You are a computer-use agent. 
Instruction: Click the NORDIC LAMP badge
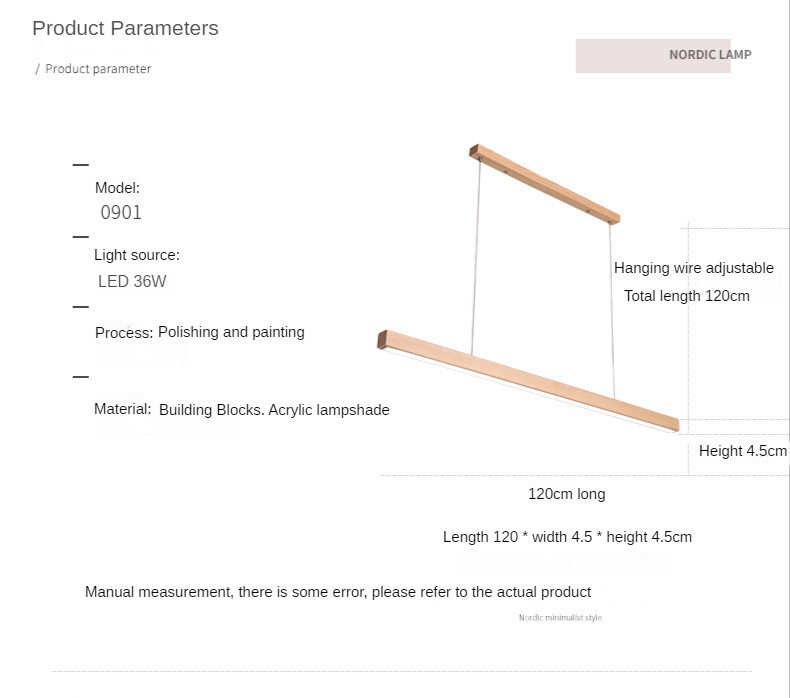(709, 55)
